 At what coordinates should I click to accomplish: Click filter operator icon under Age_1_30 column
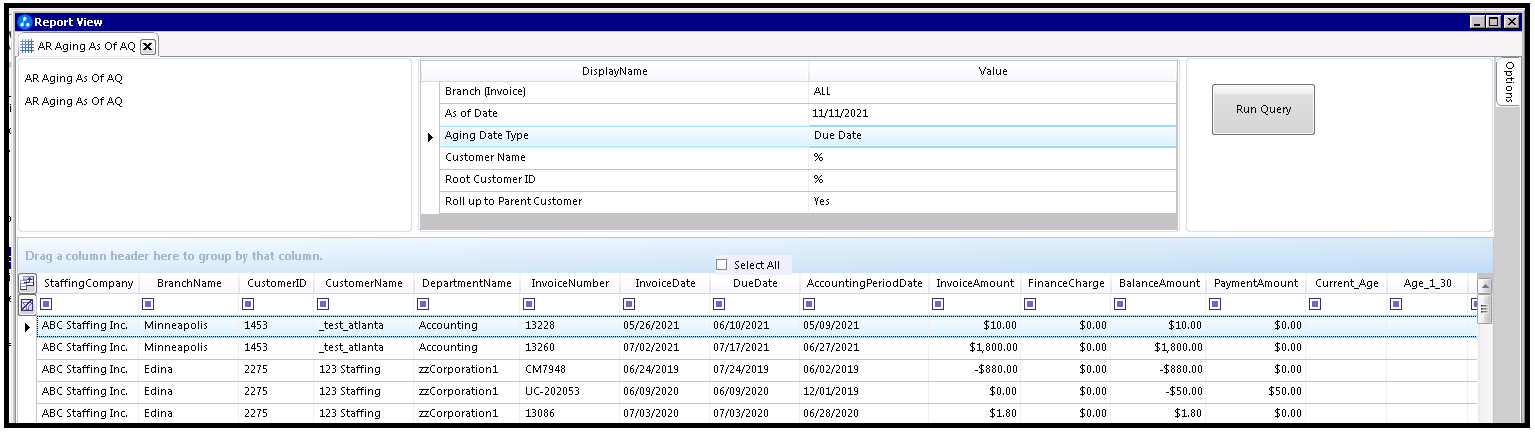click(1394, 304)
